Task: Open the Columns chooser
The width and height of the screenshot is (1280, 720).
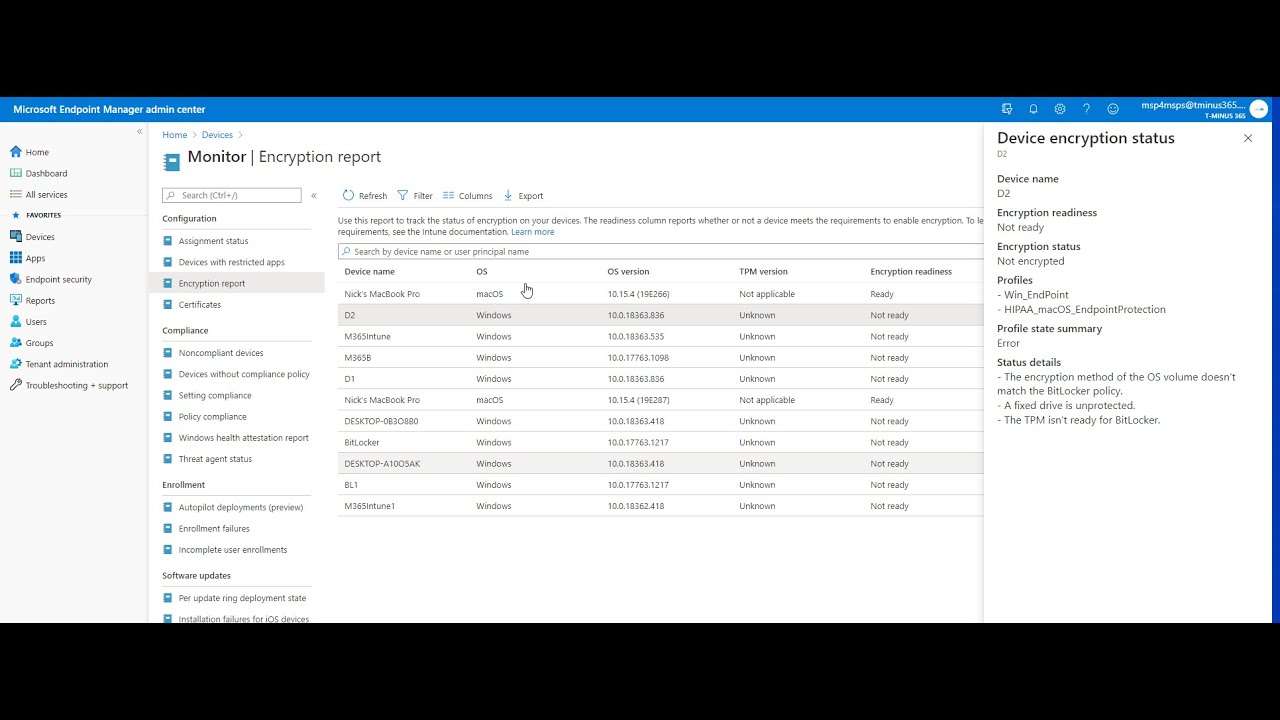Action: [x=468, y=196]
